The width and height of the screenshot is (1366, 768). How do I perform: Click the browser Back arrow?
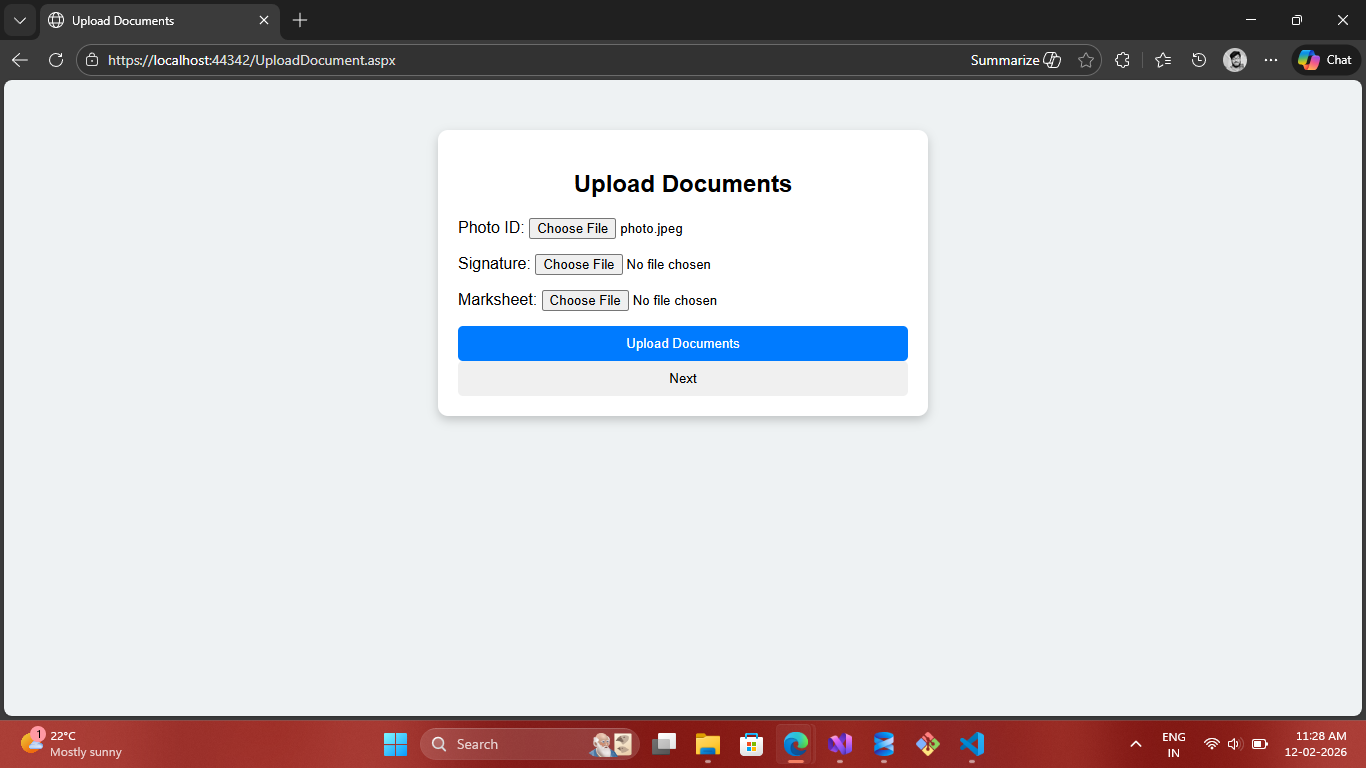pyautogui.click(x=20, y=60)
